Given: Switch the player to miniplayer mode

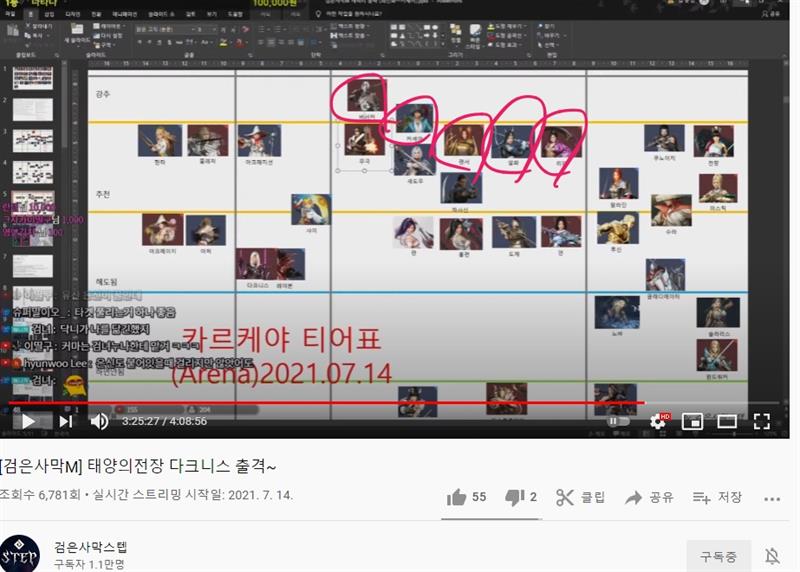Looking at the screenshot, I should [692, 421].
